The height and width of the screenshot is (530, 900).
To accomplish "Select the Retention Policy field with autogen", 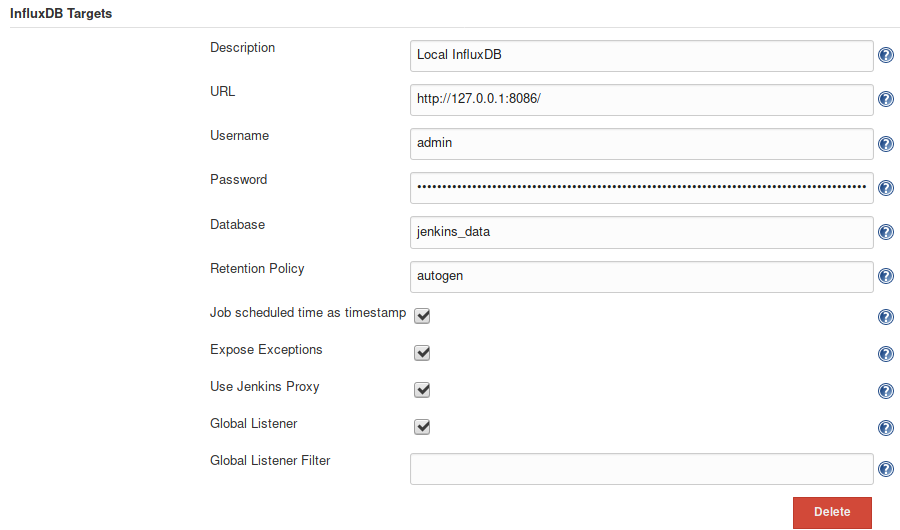I will (642, 277).
